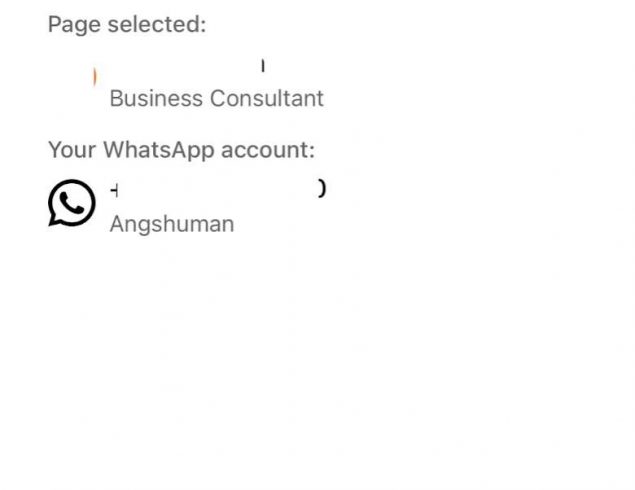Screen dimensions: 635x490
Task: Click the word "Page" in top heading
Action: tap(70, 25)
